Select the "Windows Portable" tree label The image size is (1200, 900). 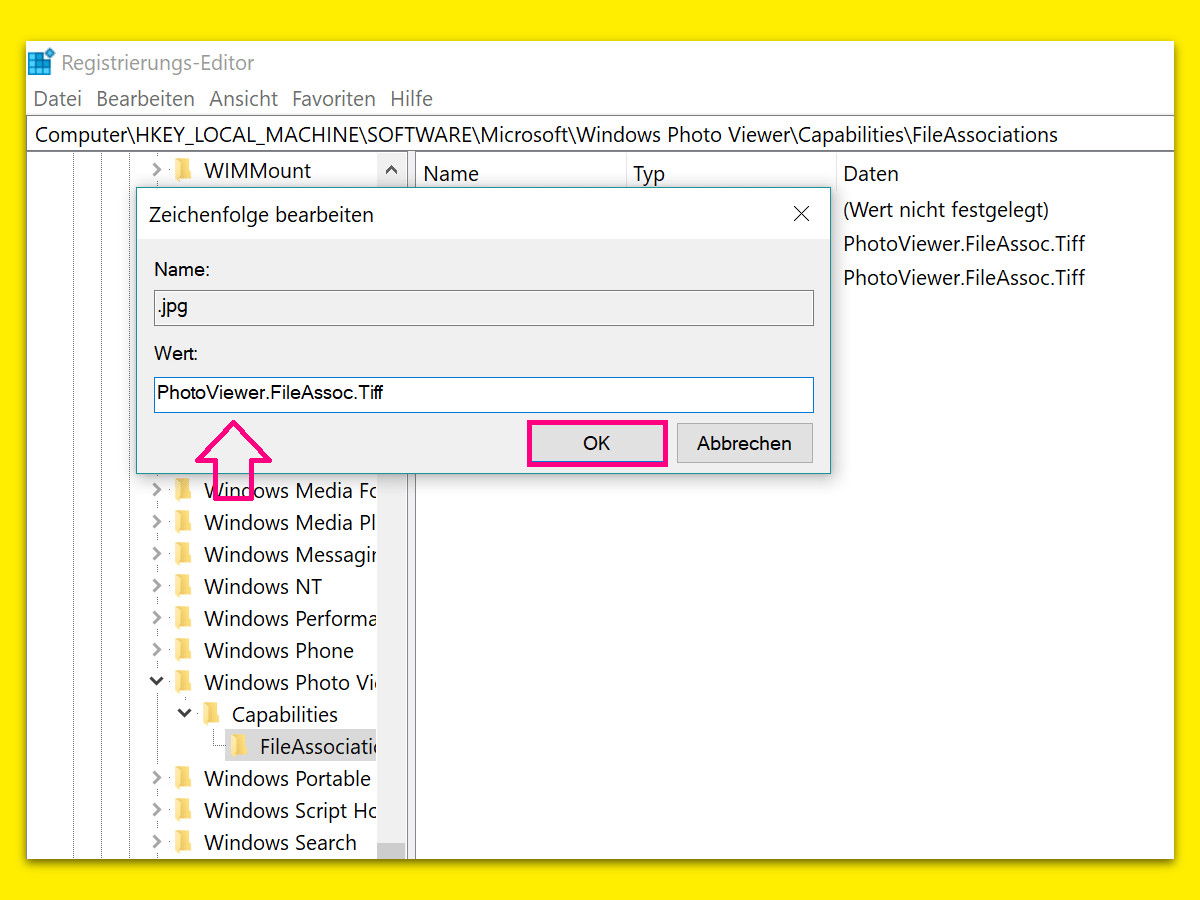(287, 778)
